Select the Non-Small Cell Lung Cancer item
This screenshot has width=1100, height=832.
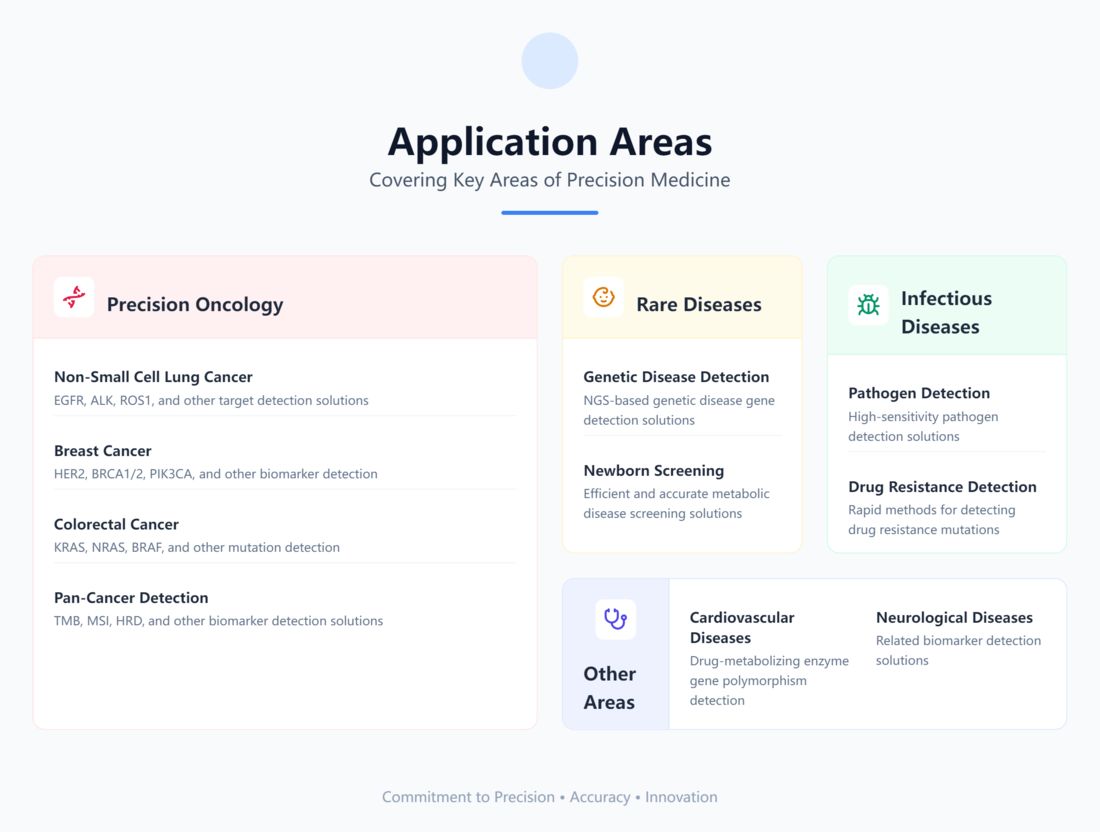click(153, 377)
